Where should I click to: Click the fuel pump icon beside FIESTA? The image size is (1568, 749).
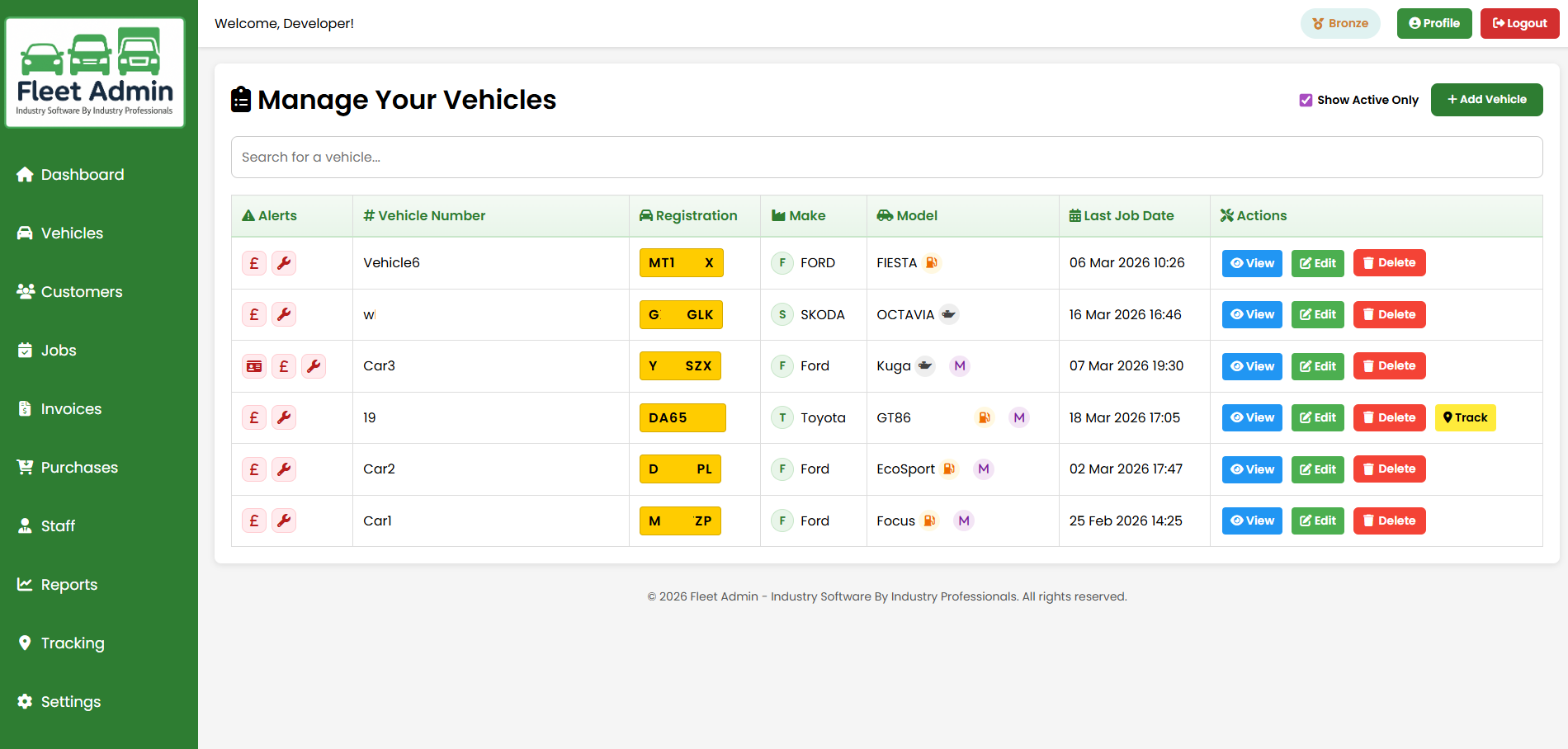pos(932,262)
